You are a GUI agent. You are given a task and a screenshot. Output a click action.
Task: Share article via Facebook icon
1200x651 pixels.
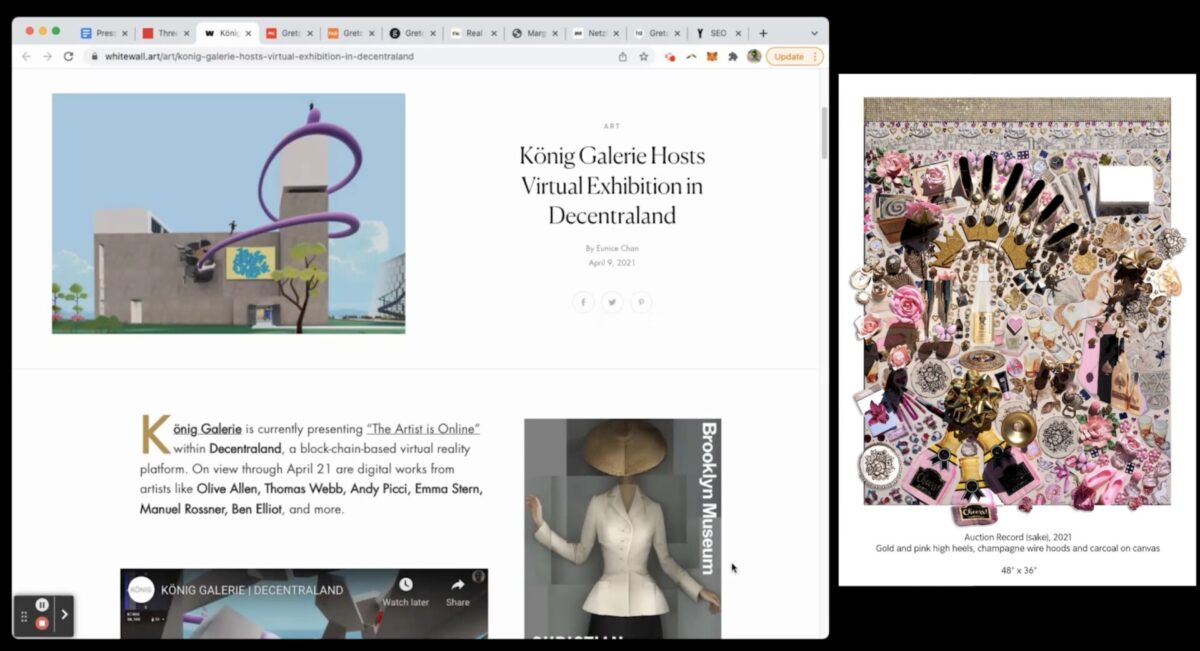point(583,302)
